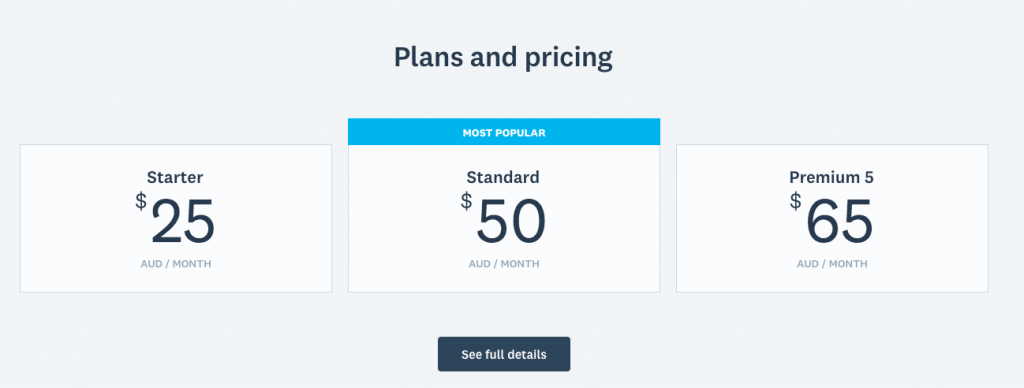Viewport: 1024px width, 388px height.
Task: Select the Premium 5 plan card
Action: pos(831,218)
